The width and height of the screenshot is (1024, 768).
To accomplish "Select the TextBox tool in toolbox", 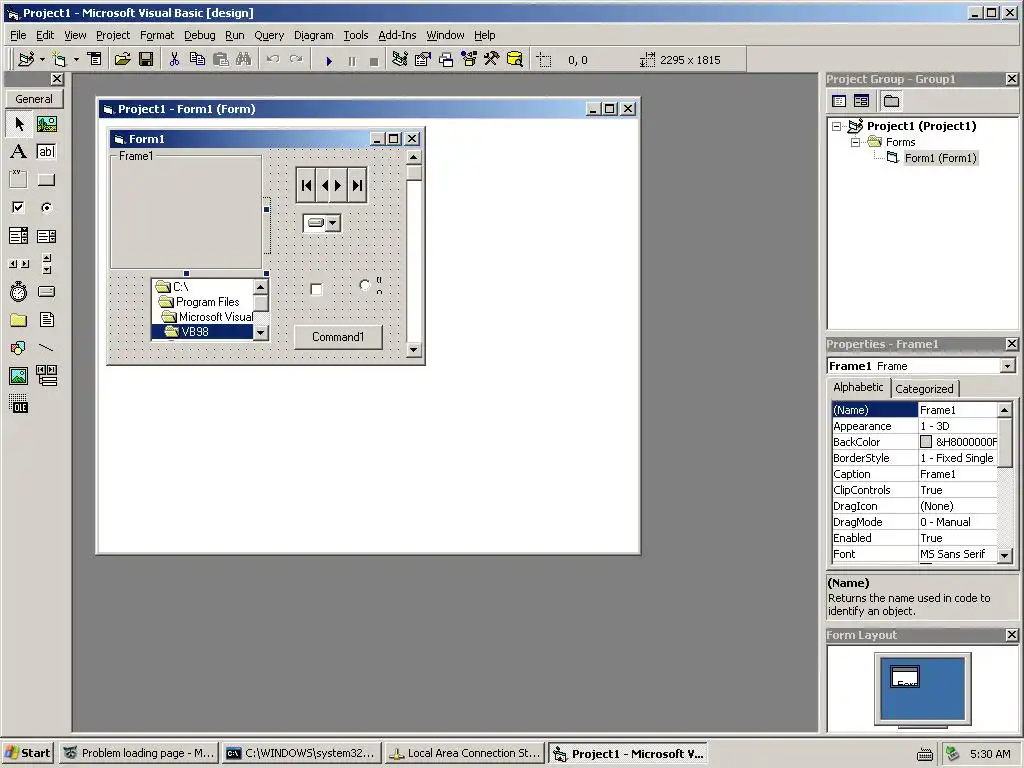I will coord(46,152).
